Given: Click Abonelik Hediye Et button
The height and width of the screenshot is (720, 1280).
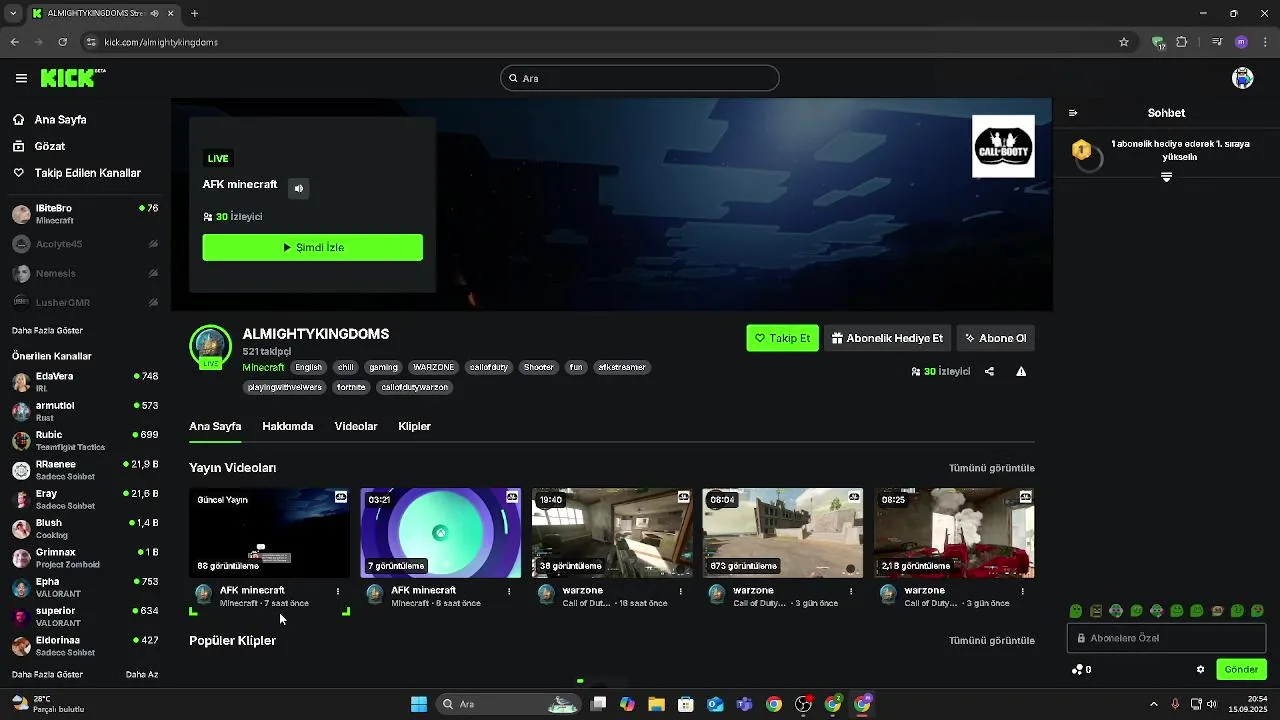Looking at the screenshot, I should [x=887, y=338].
